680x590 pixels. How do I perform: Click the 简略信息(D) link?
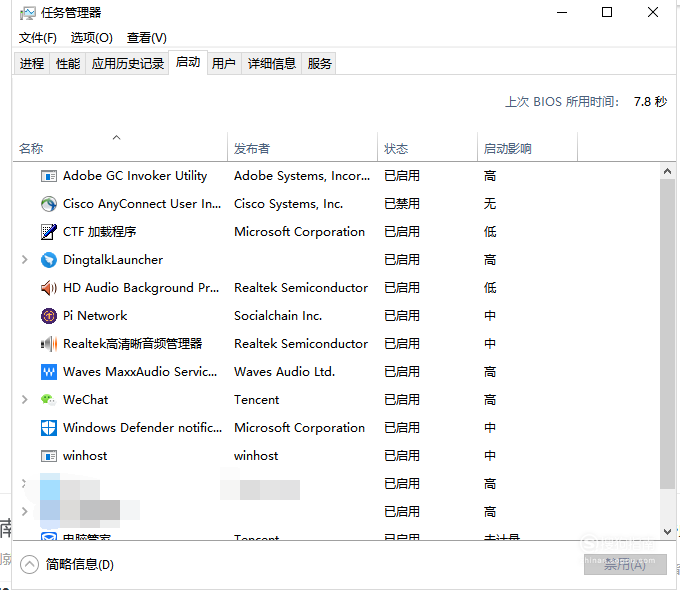pos(80,564)
